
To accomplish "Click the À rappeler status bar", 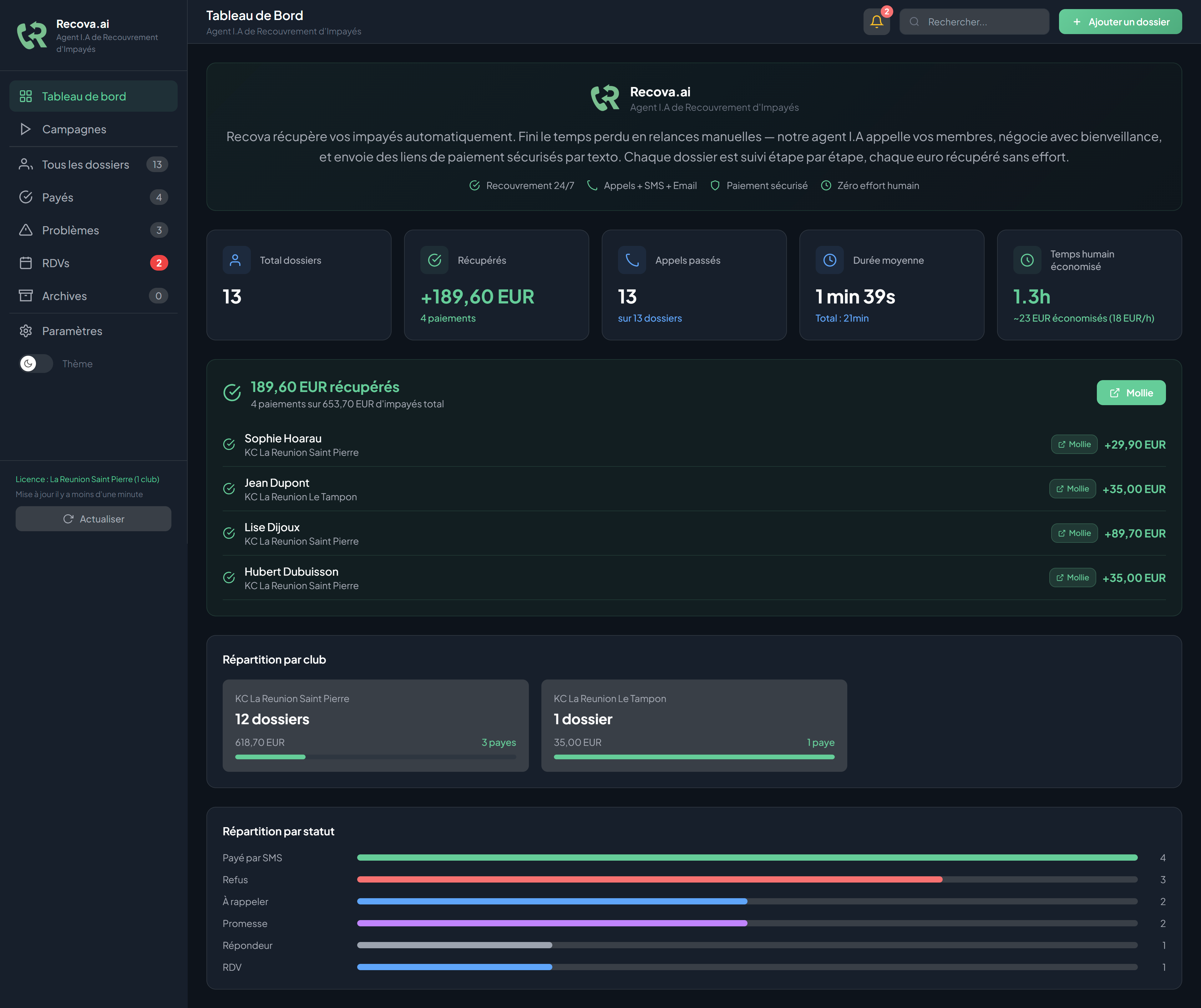I will [552, 902].
